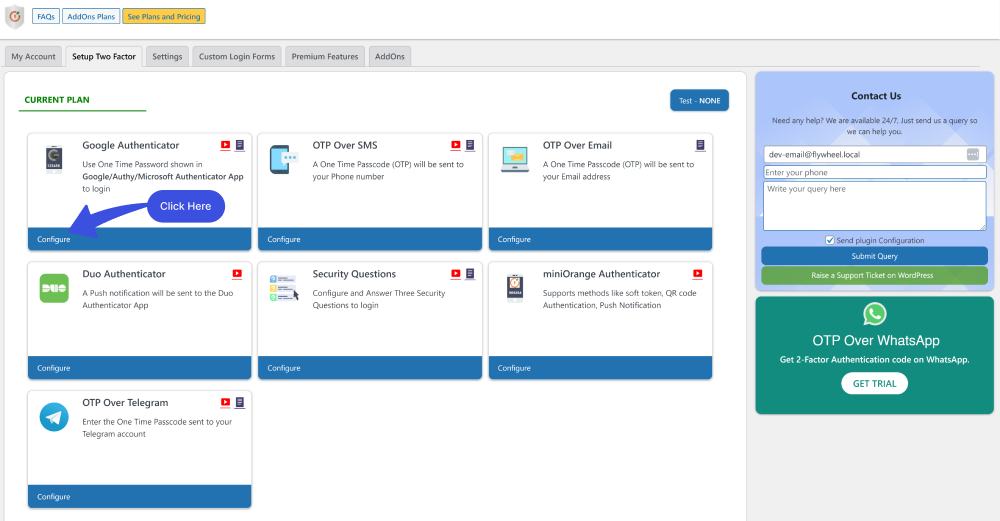Open the My Account tab
This screenshot has width=1000, height=521.
click(x=33, y=56)
